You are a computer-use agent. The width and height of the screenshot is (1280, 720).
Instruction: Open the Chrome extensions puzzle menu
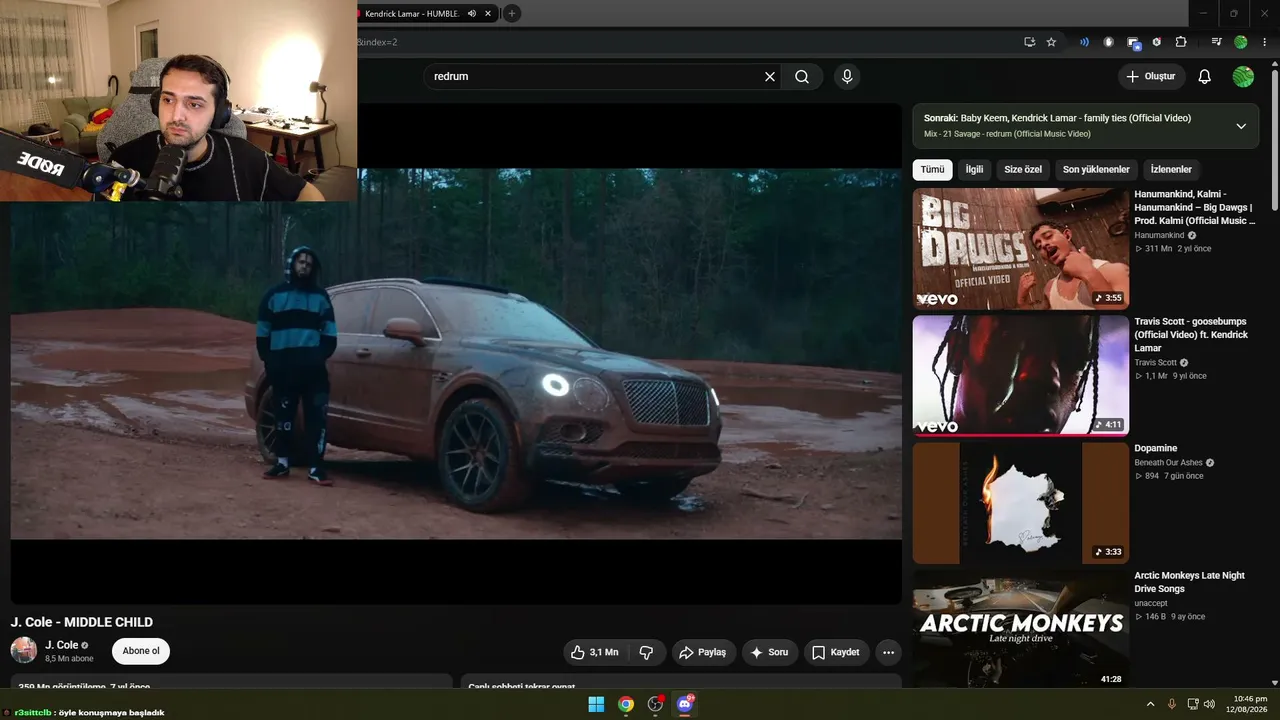click(x=1181, y=42)
